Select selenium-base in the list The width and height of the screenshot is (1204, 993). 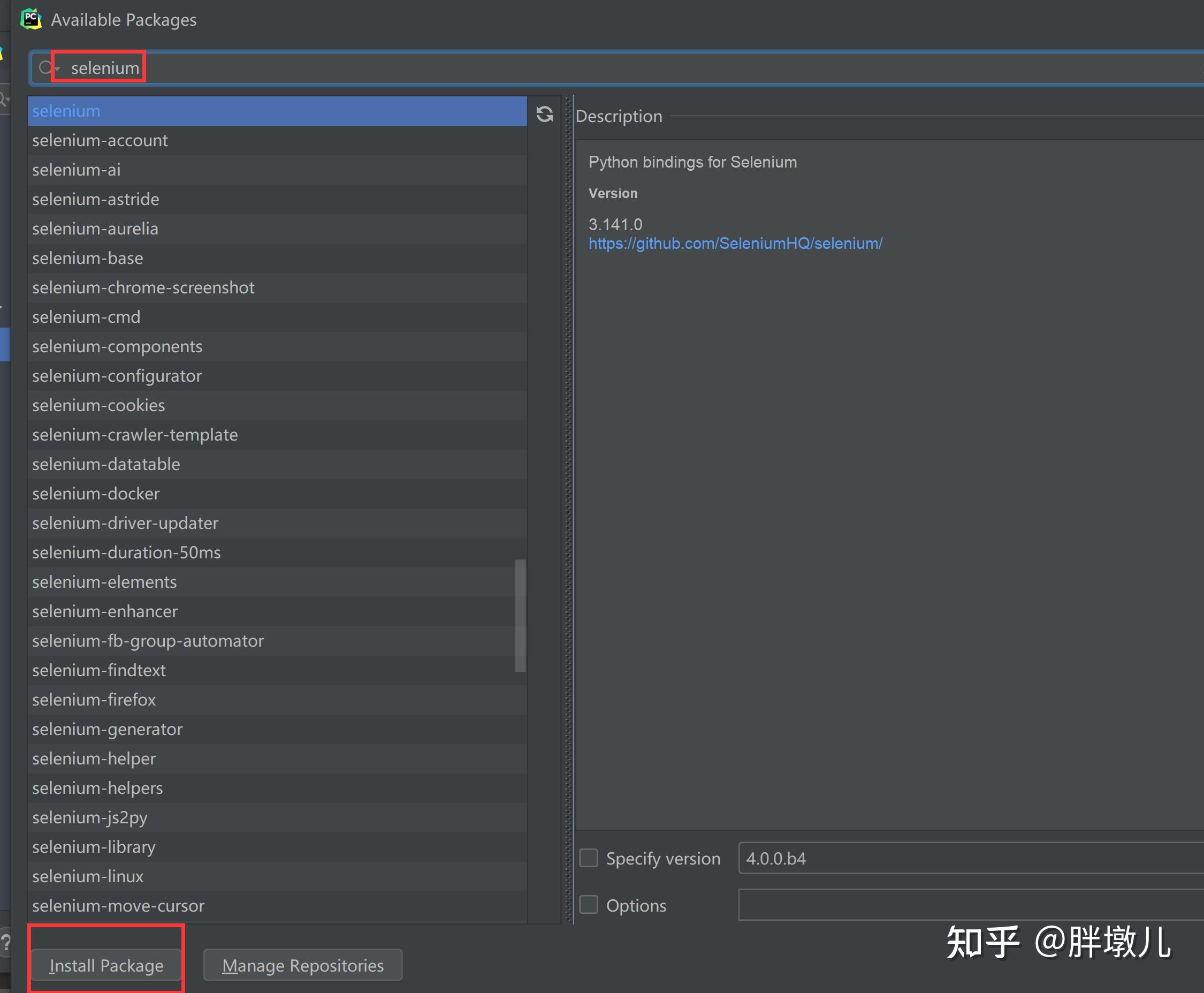click(87, 258)
